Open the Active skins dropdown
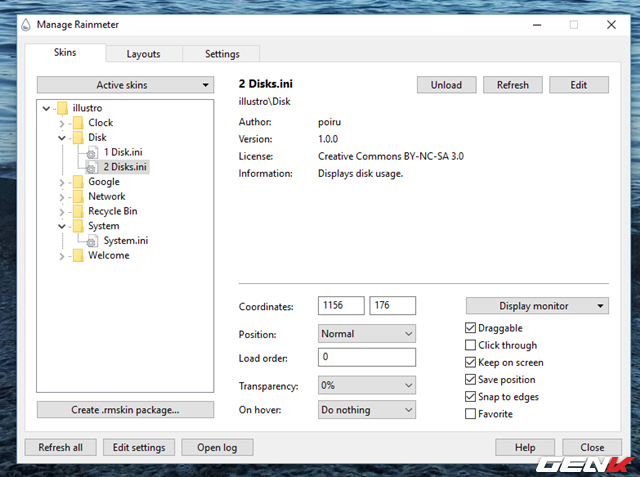The image size is (640, 477). click(x=125, y=85)
